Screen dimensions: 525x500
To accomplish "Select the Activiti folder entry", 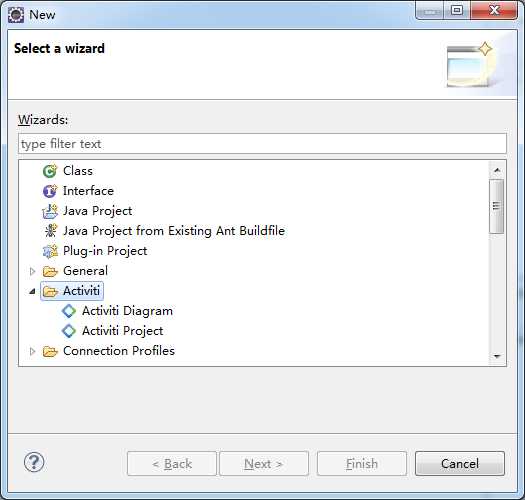I will (x=72, y=291).
